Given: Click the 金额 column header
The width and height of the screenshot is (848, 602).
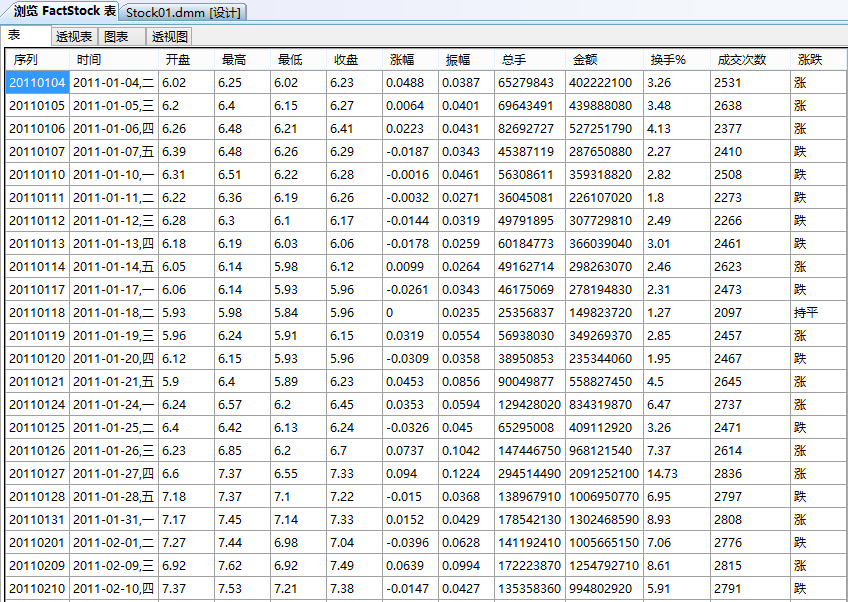Looking at the screenshot, I should point(605,59).
